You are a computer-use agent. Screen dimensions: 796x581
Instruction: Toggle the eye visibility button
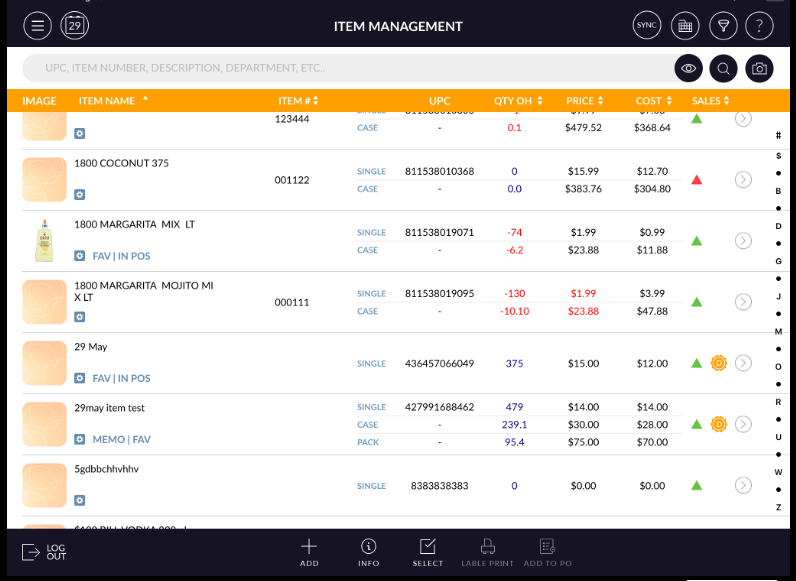(687, 68)
